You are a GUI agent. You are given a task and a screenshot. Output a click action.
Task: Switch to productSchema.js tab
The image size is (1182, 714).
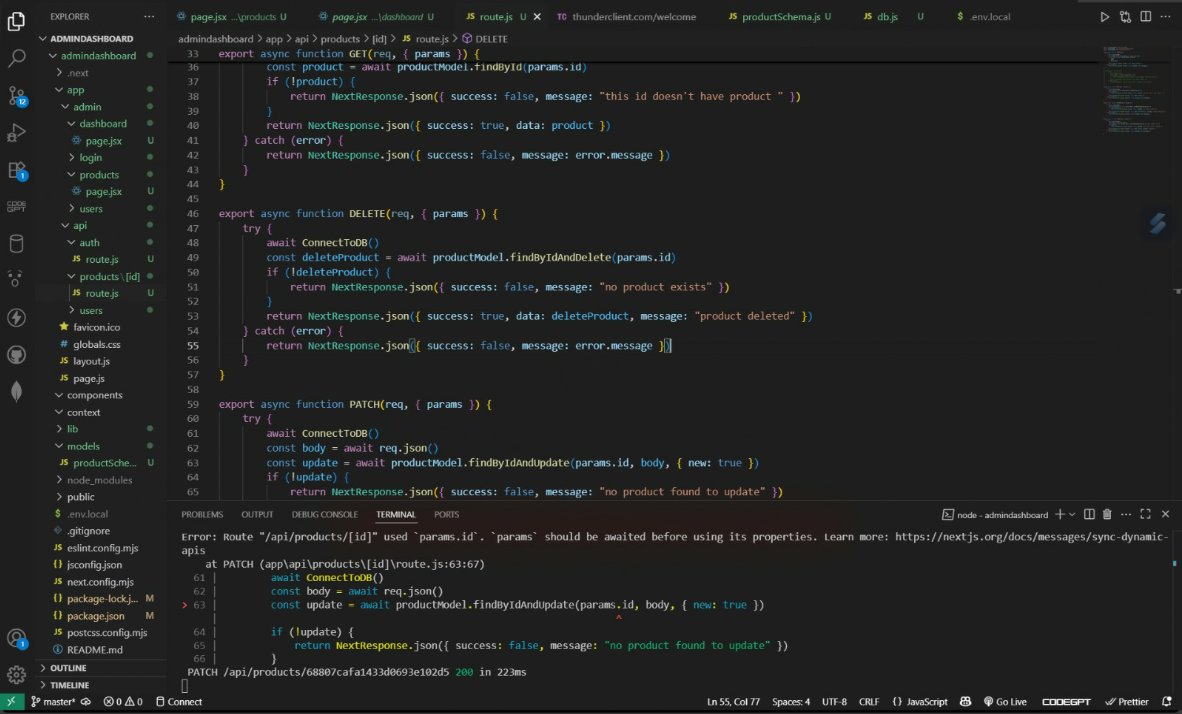[x=780, y=17]
